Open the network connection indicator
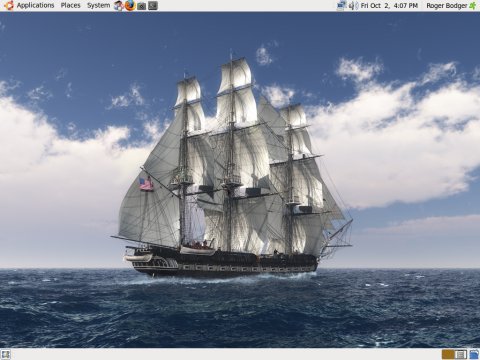Image resolution: width=480 pixels, height=360 pixels. click(x=341, y=5)
